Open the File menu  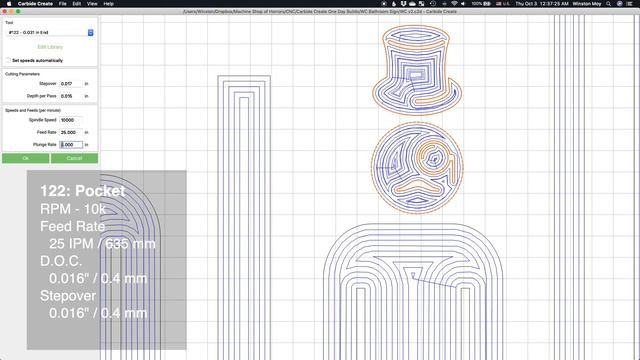[x=62, y=3]
